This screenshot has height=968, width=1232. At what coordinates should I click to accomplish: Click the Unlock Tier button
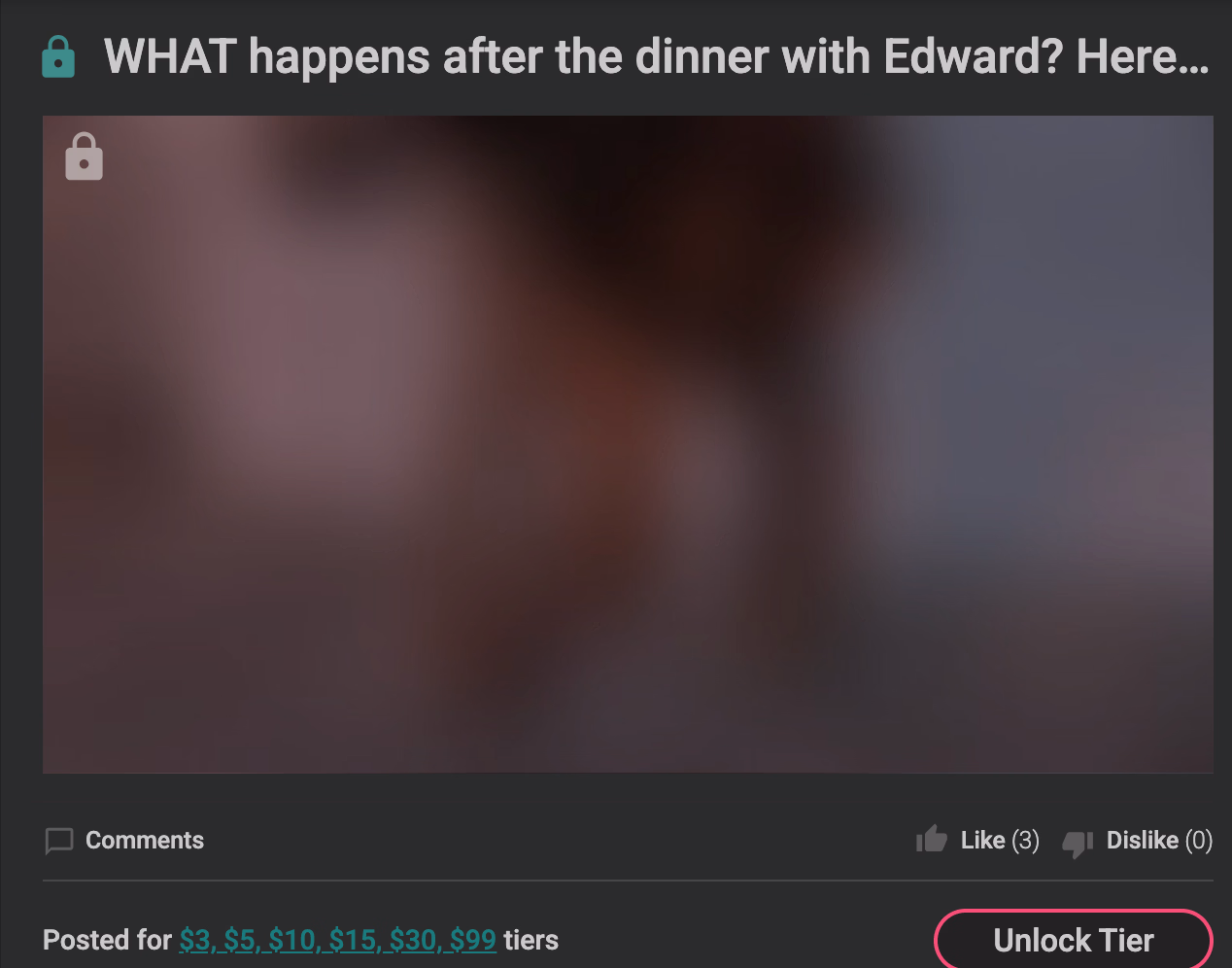coord(1074,940)
